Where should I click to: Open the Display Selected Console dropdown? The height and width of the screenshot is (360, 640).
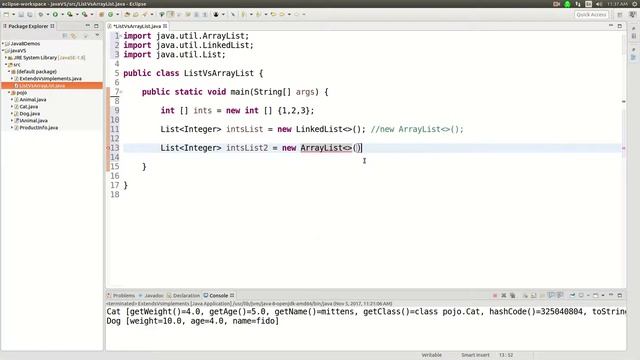pos(588,295)
